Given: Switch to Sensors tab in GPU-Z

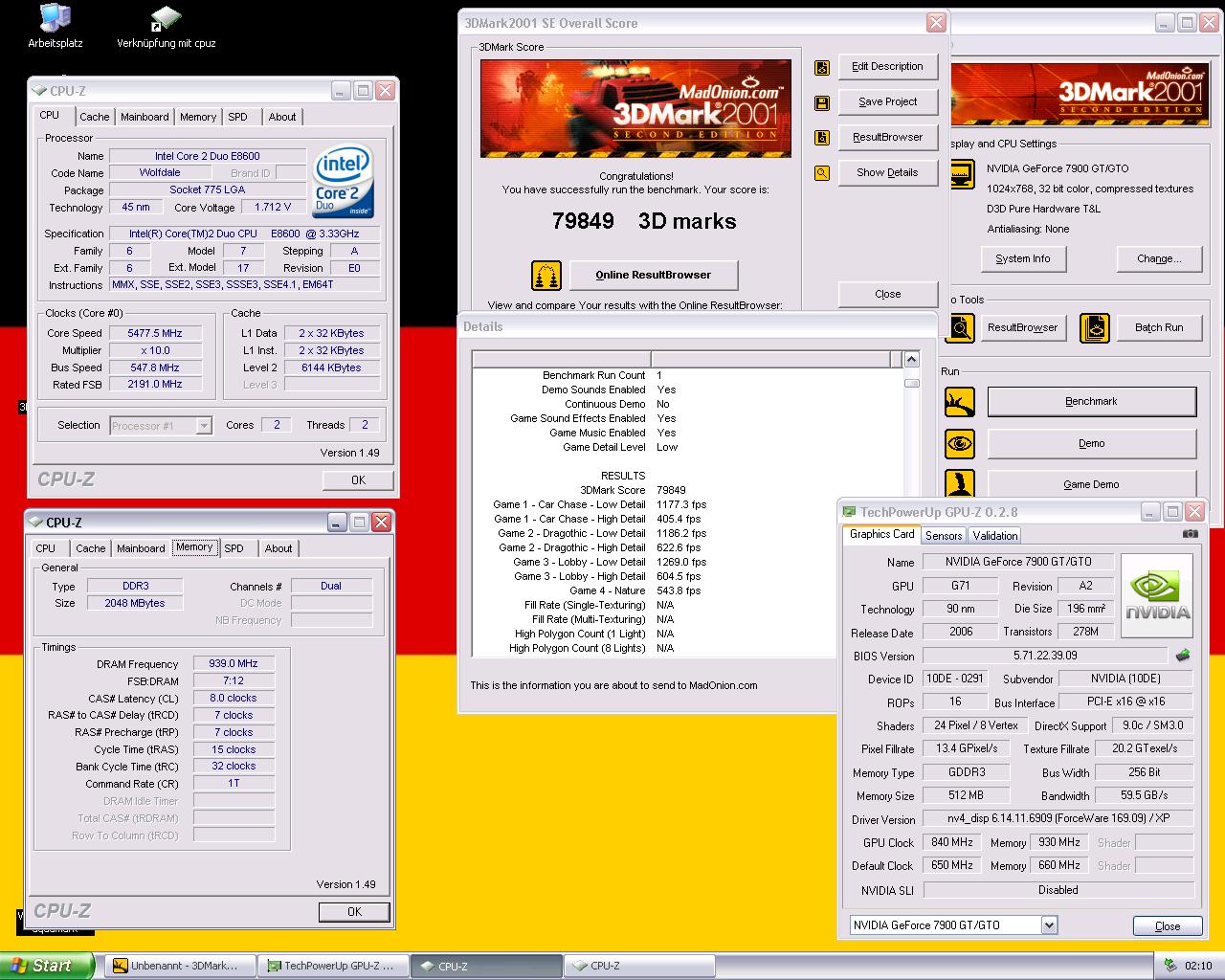Looking at the screenshot, I should pyautogui.click(x=944, y=536).
